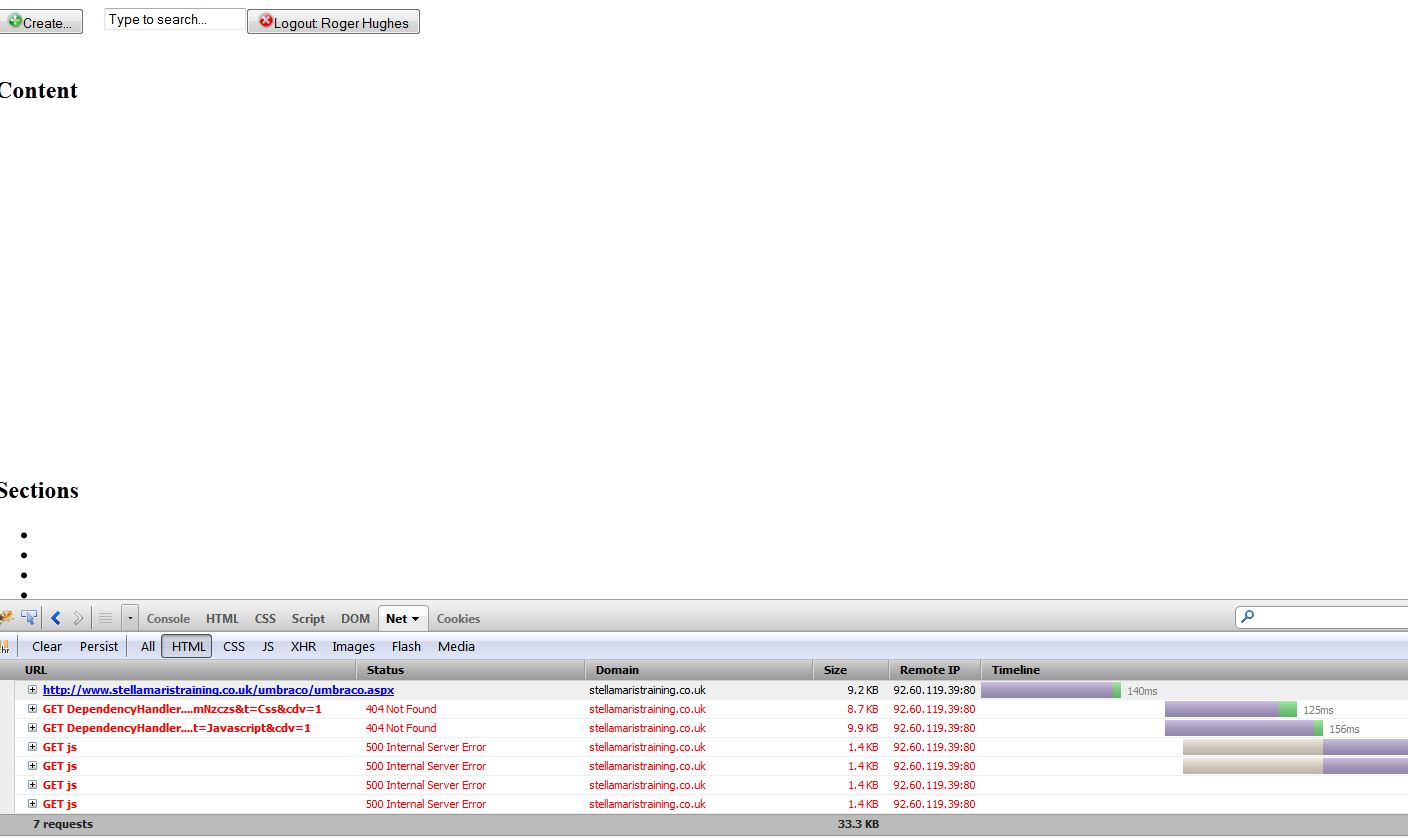1408x838 pixels.
Task: Expand the DependencyHandler Css request row
Action: click(x=32, y=709)
